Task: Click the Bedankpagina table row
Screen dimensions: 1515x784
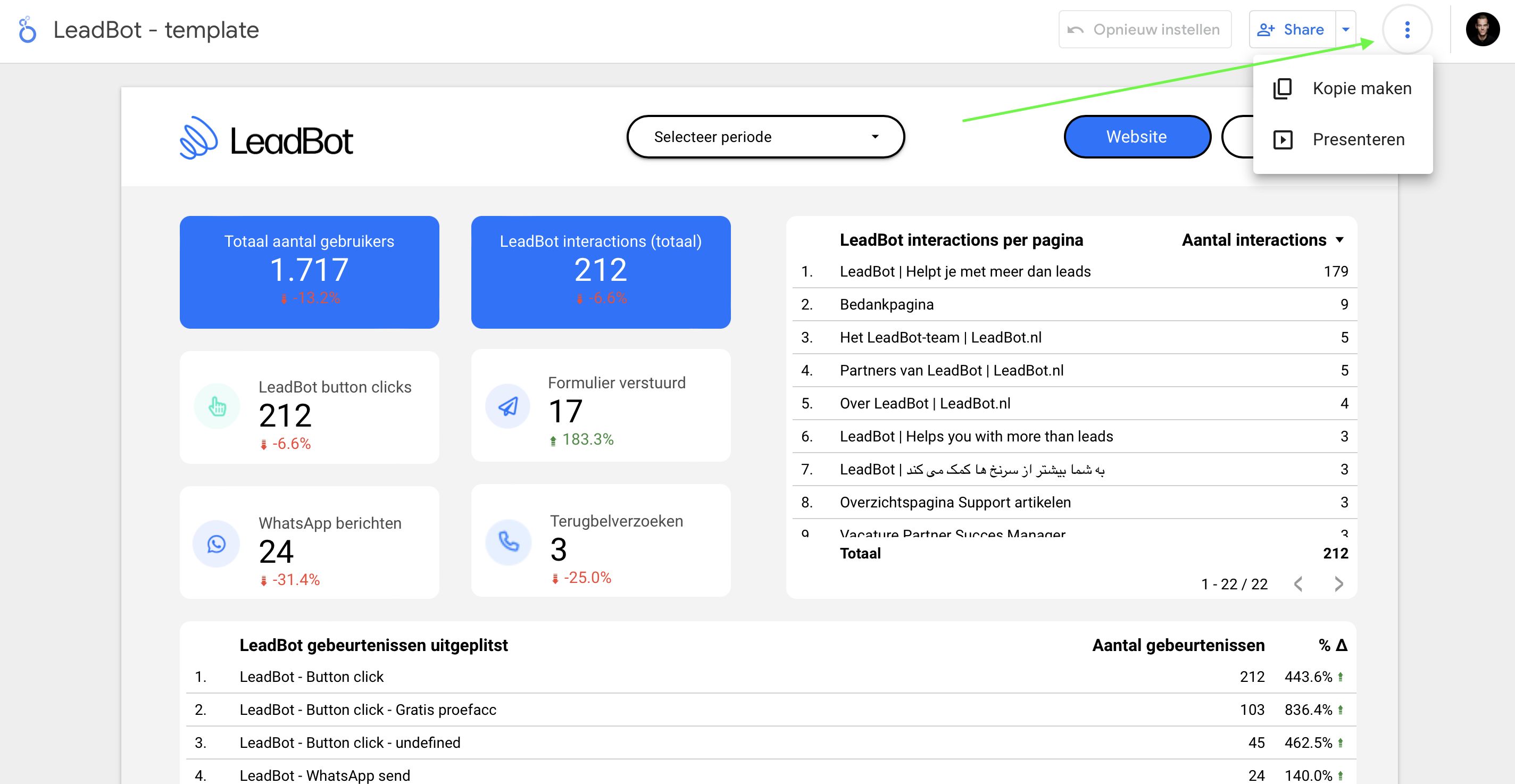Action: point(1074,305)
